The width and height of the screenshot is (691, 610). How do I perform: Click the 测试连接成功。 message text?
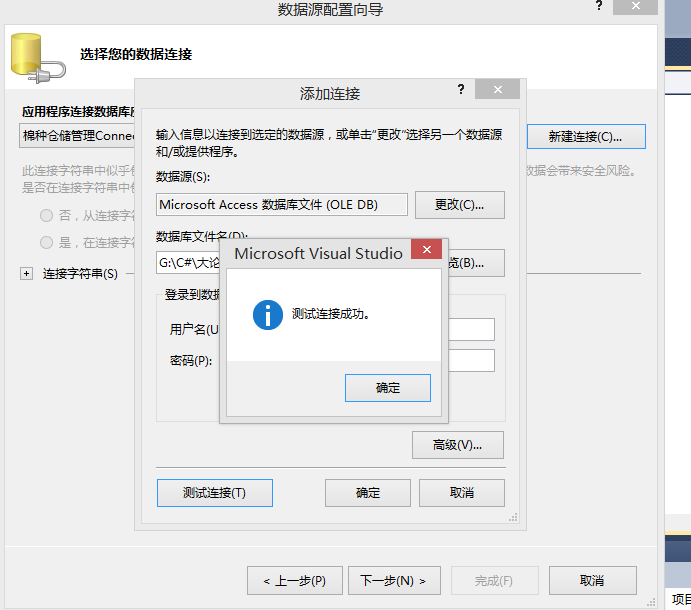tap(331, 314)
